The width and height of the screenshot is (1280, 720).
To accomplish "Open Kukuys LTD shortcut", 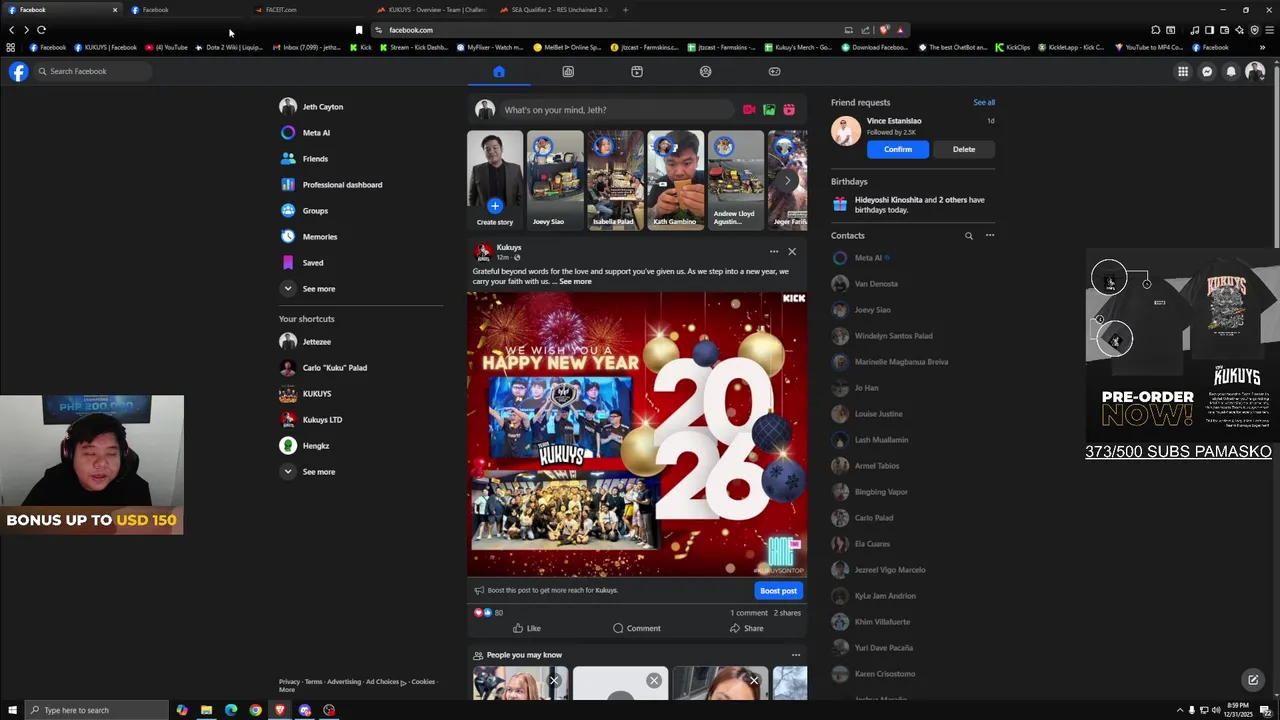I will pos(360,420).
